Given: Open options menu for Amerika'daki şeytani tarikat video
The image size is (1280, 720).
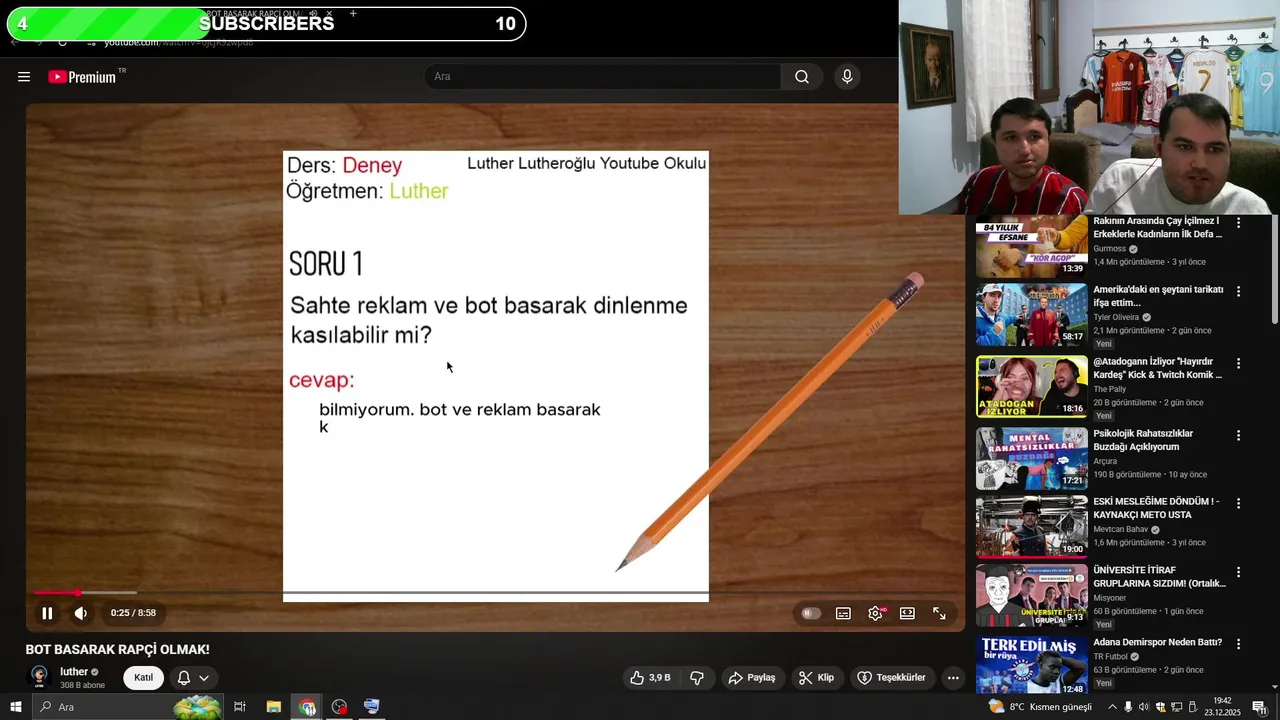Looking at the screenshot, I should click(1238, 292).
